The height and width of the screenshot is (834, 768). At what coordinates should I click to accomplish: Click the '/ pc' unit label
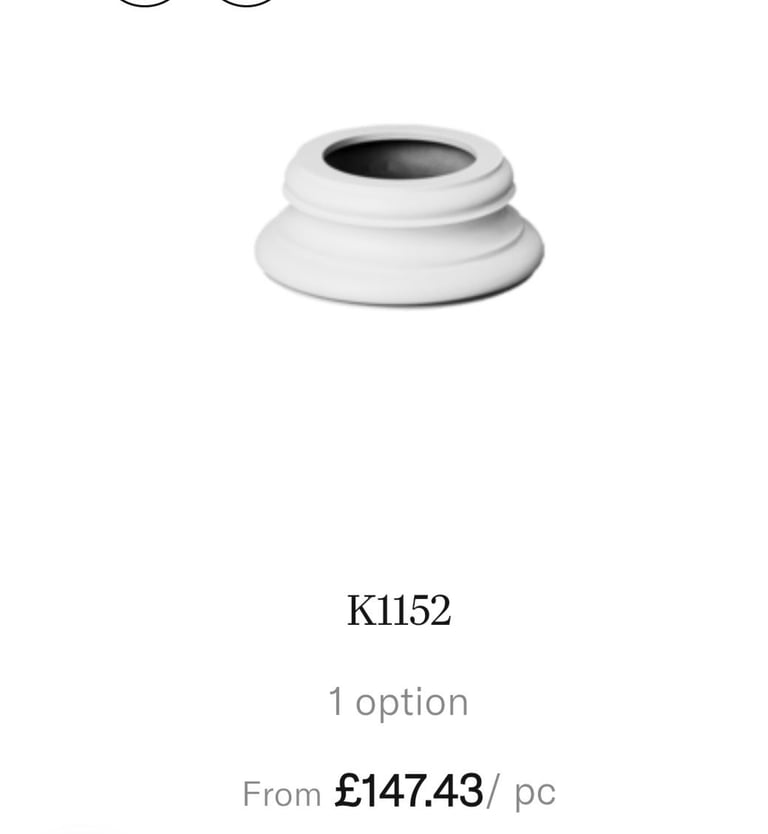[521, 793]
